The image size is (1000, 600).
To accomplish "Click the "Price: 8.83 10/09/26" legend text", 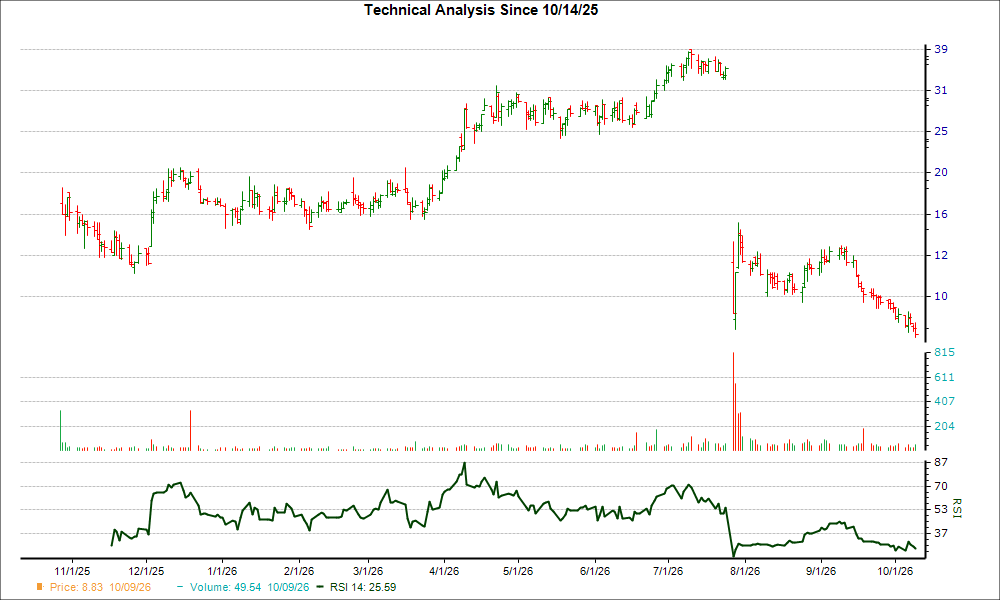I will pyautogui.click(x=100, y=587).
